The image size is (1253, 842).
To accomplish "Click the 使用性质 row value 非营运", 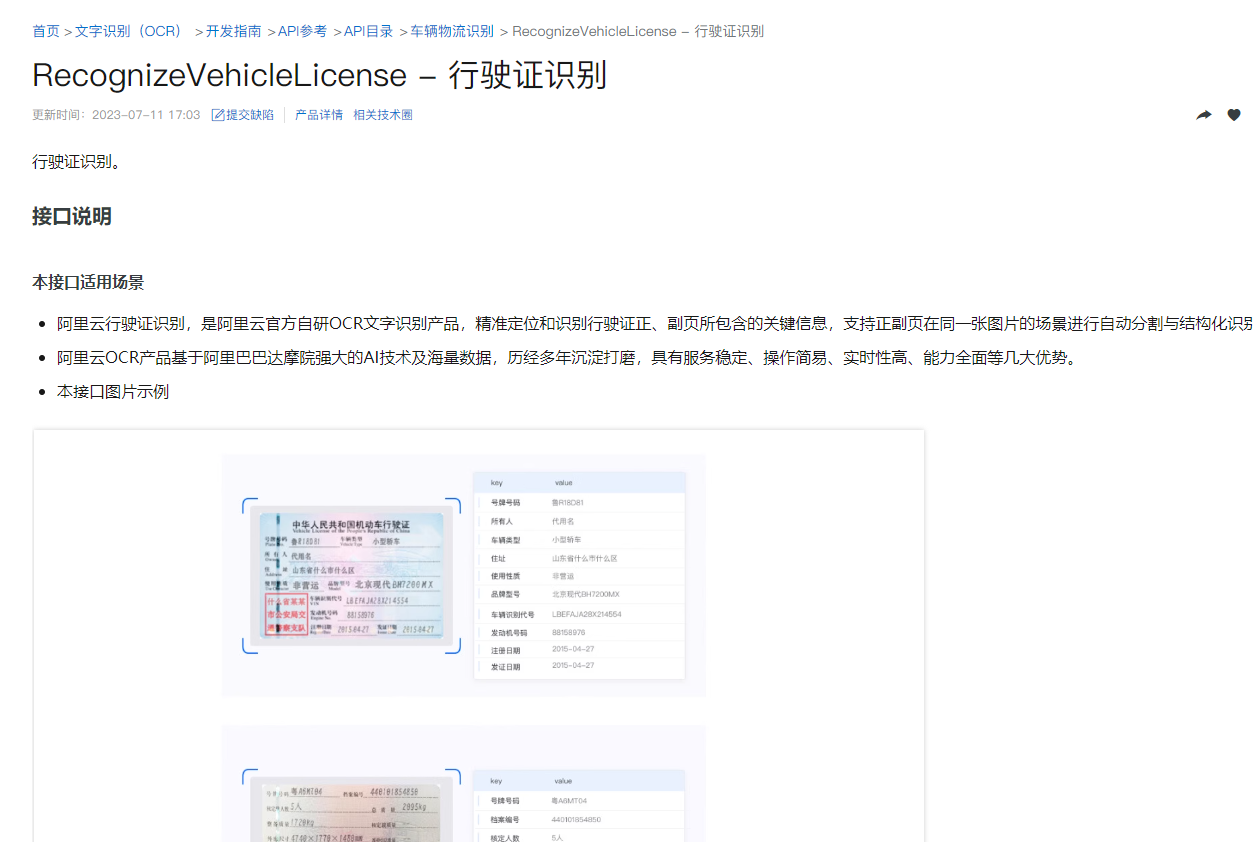I will pyautogui.click(x=563, y=576).
